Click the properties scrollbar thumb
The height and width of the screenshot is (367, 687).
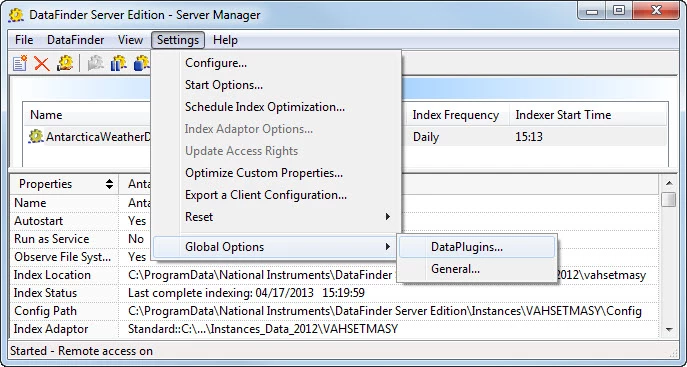[x=669, y=199]
